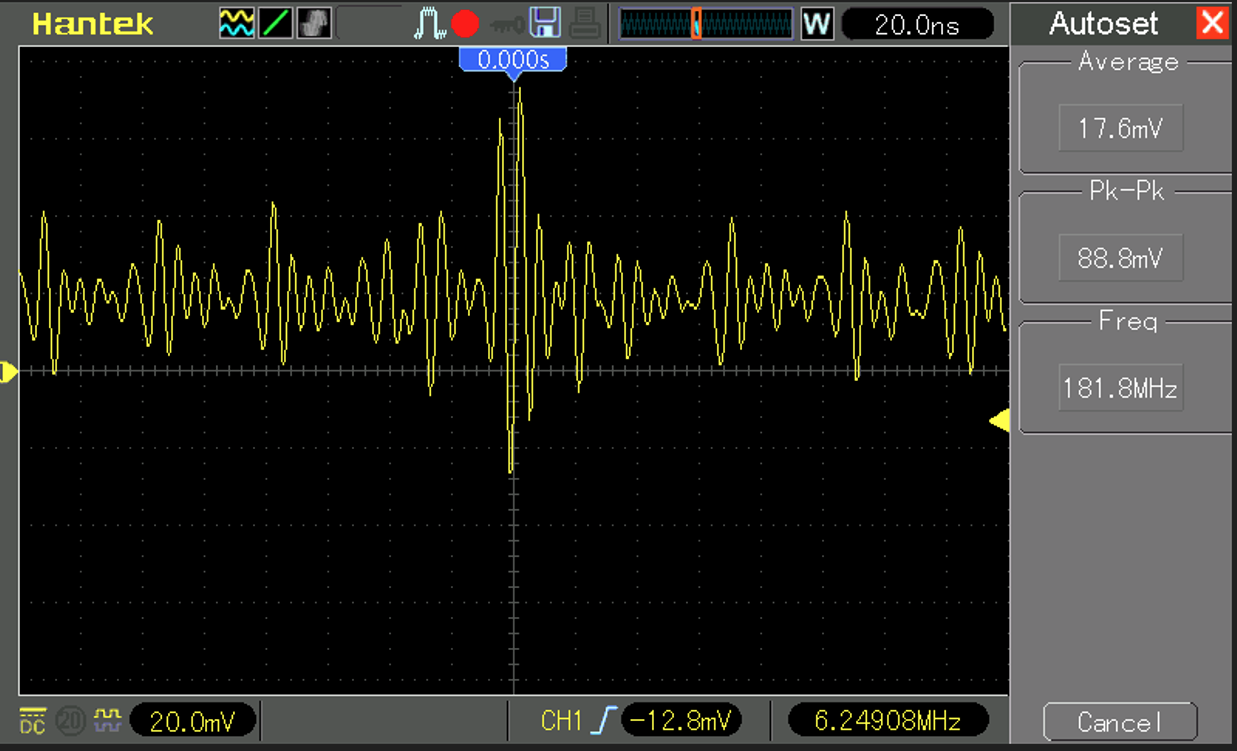Click the green diagonal line icon

click(x=275, y=23)
